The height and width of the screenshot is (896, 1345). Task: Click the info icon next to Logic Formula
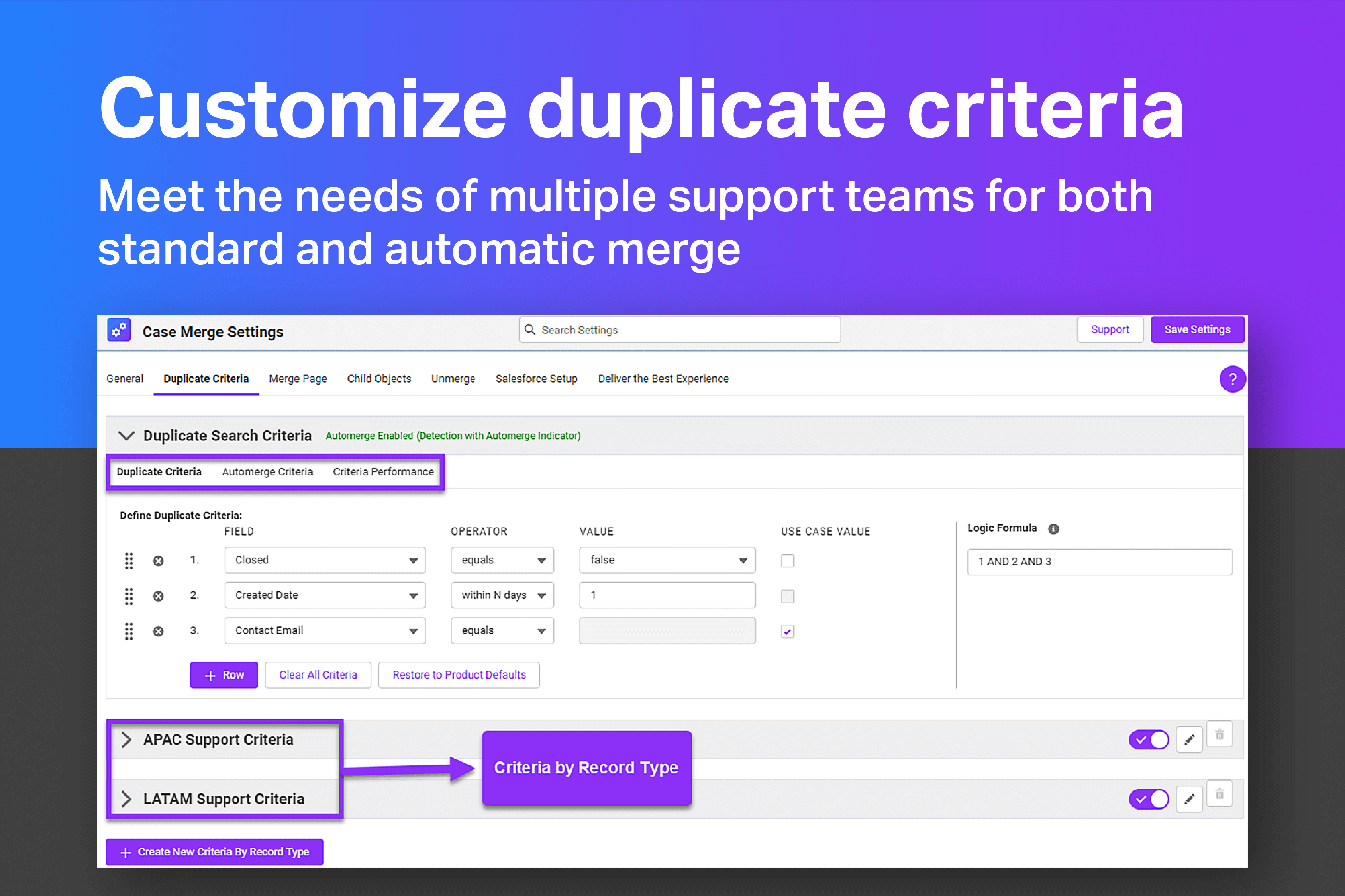[x=1054, y=528]
